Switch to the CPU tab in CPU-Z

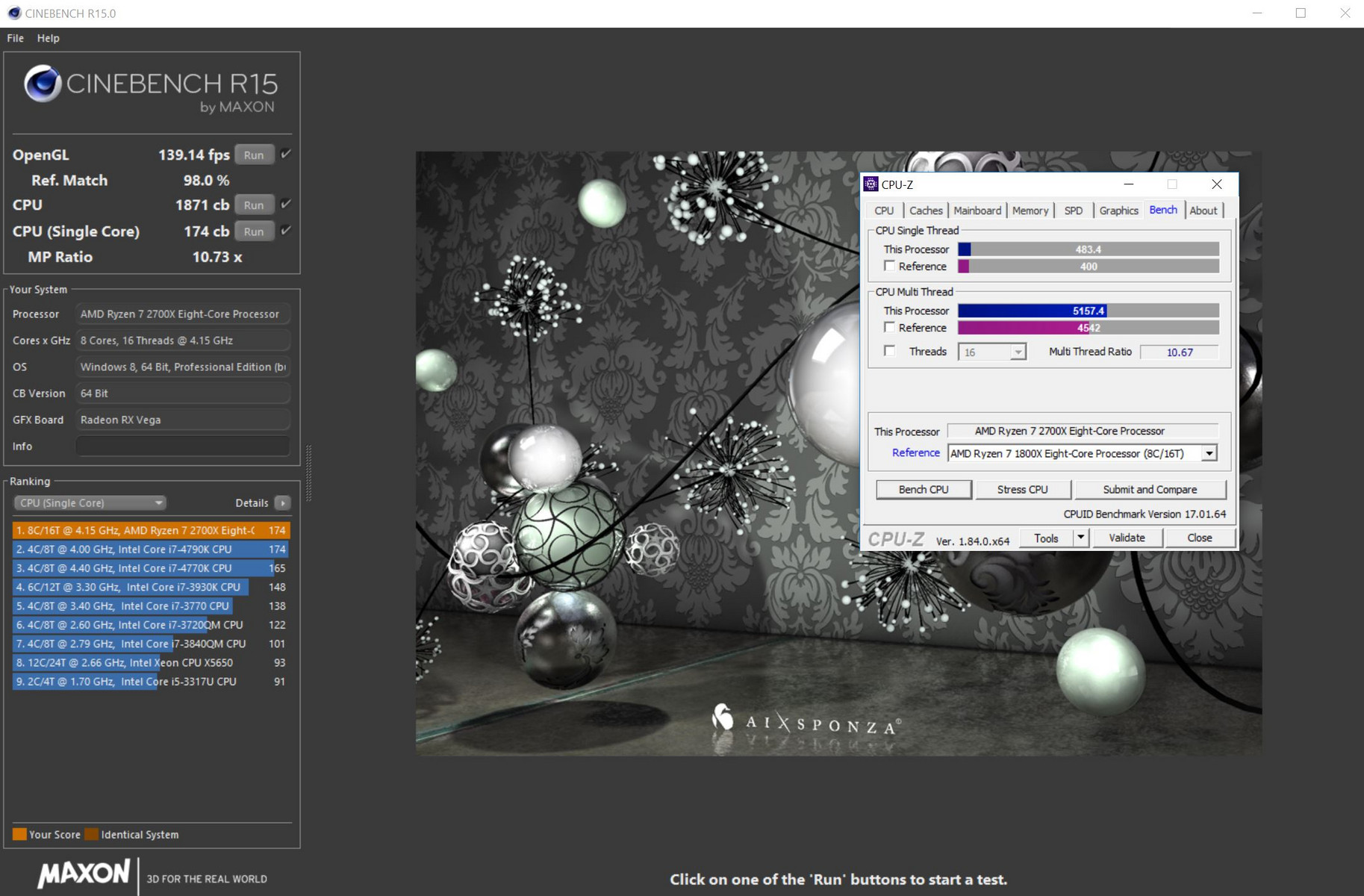click(884, 211)
